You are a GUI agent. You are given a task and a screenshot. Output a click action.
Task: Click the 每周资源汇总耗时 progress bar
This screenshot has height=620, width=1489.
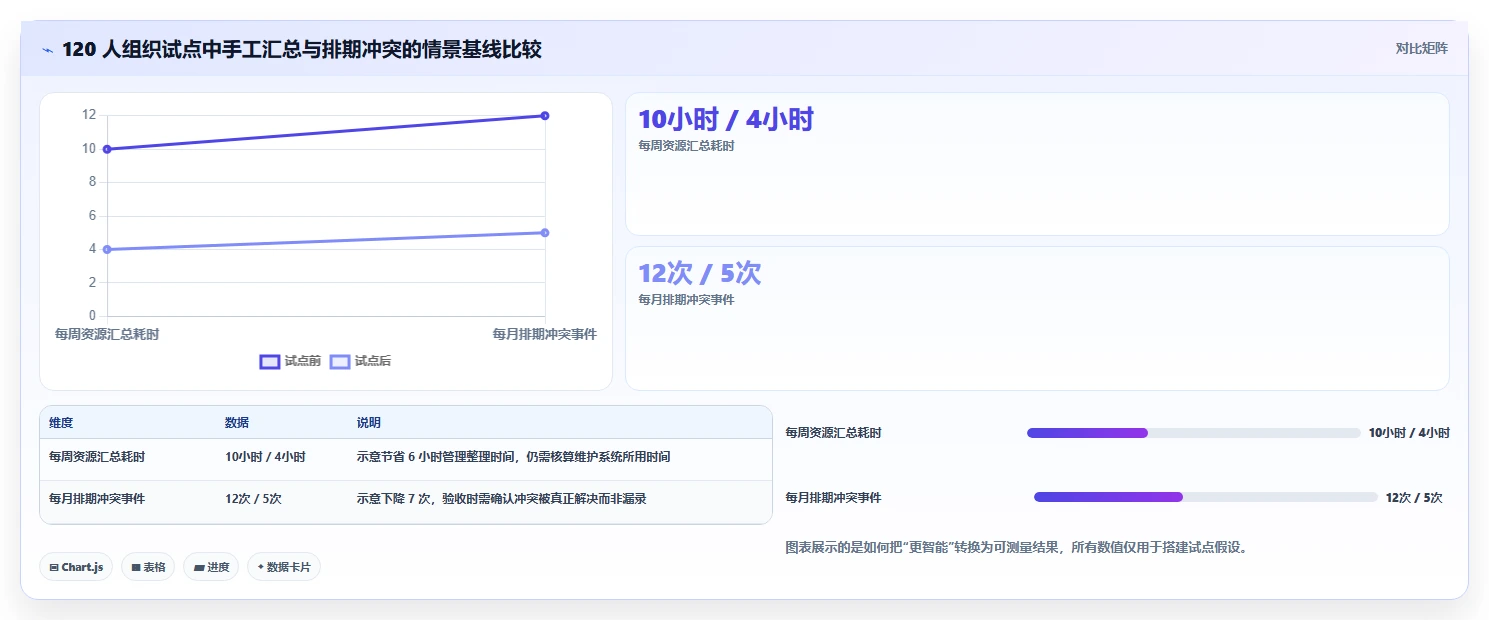coord(1193,433)
